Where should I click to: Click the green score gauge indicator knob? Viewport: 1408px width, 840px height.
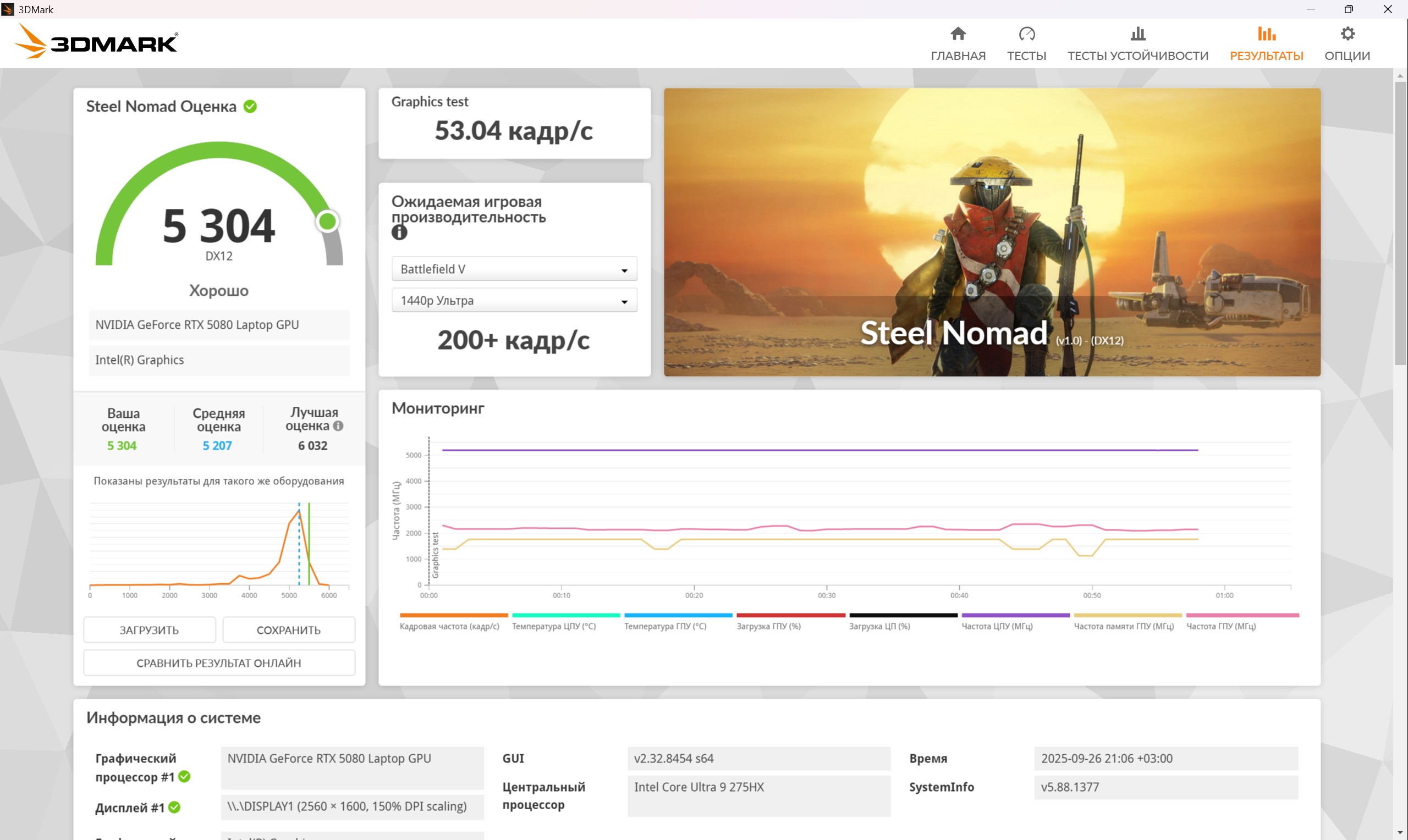(327, 221)
